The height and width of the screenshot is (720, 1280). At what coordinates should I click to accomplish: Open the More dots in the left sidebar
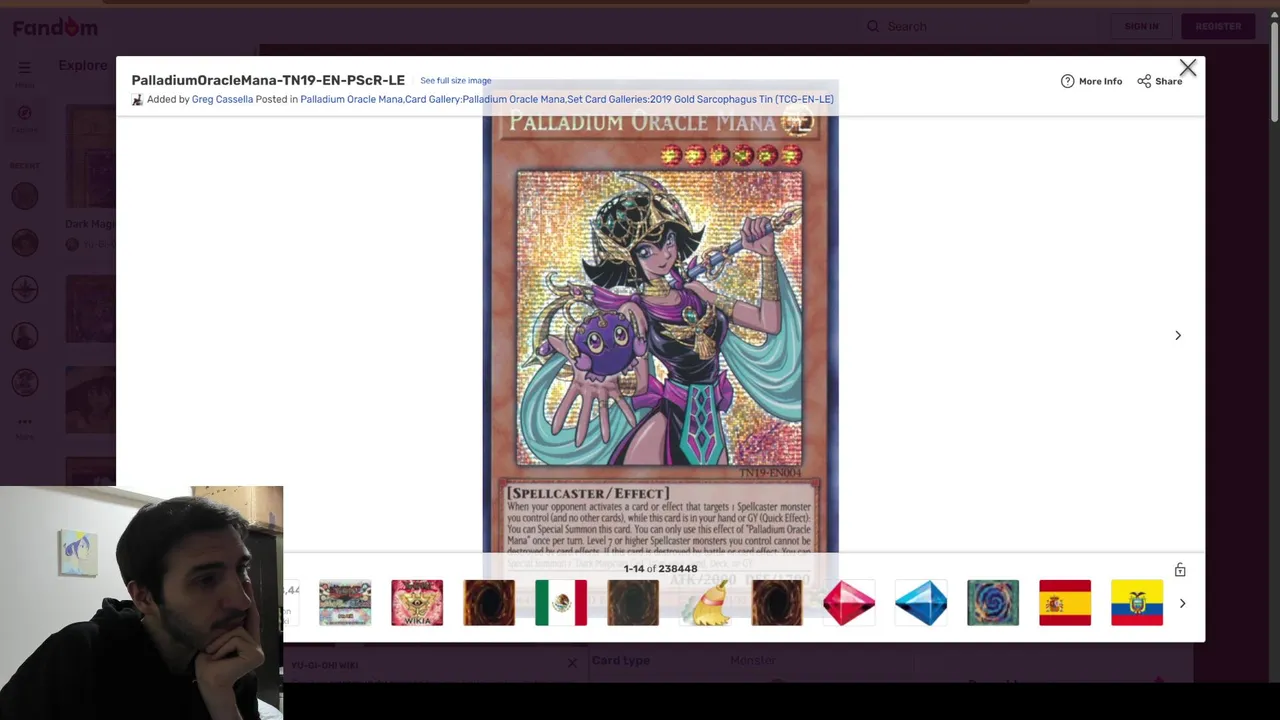(x=25, y=421)
